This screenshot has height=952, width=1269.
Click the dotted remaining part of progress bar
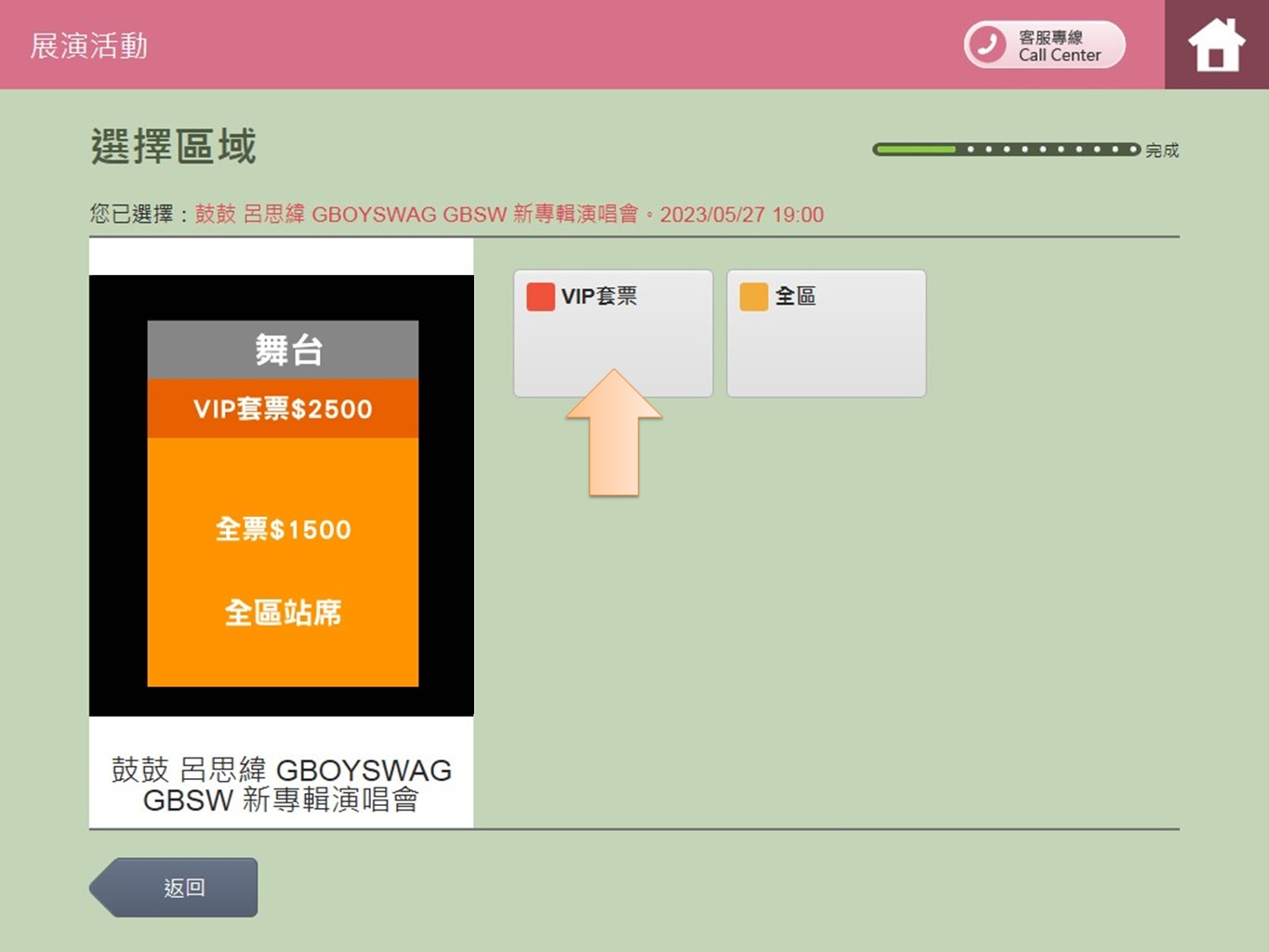(1051, 150)
